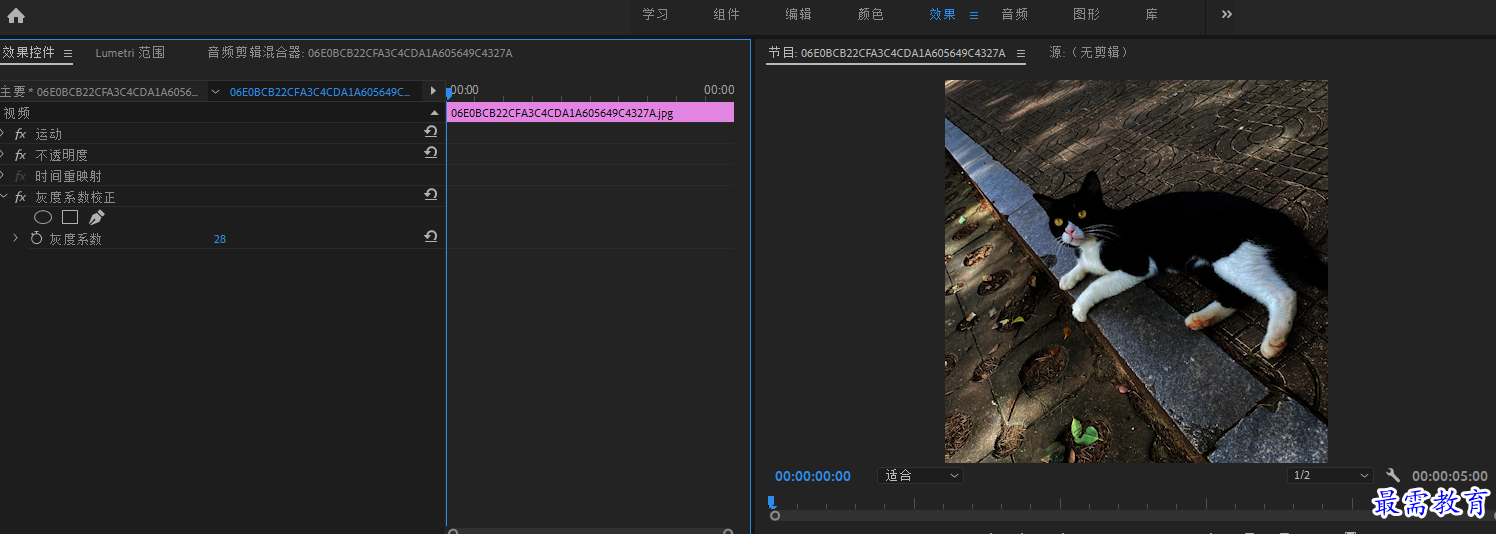Screen dimensions: 1496x534
Task: Select the 效果控件 panel tab
Action: pyautogui.click(x=28, y=52)
